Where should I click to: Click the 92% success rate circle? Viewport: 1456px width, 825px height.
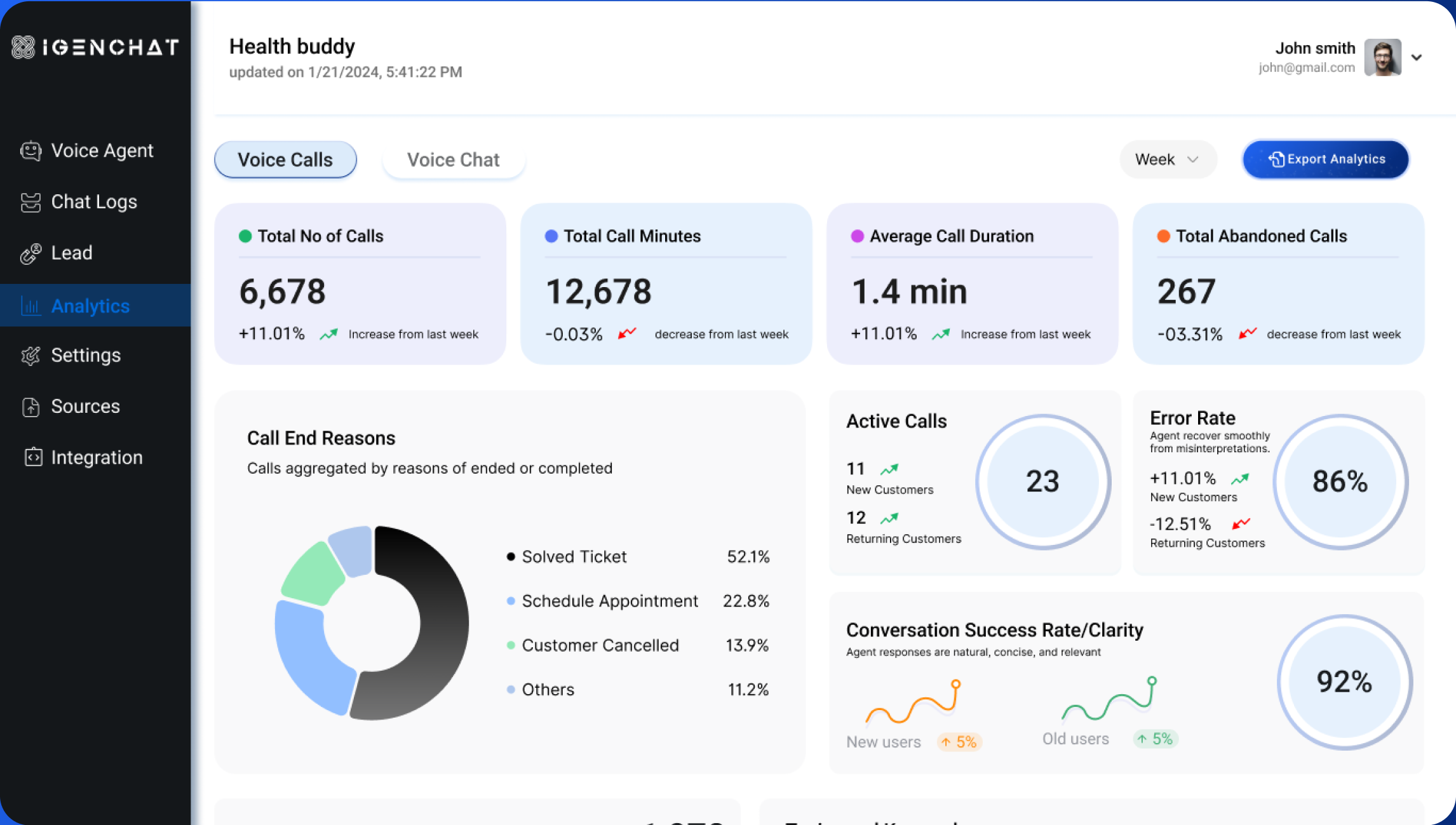click(x=1344, y=682)
